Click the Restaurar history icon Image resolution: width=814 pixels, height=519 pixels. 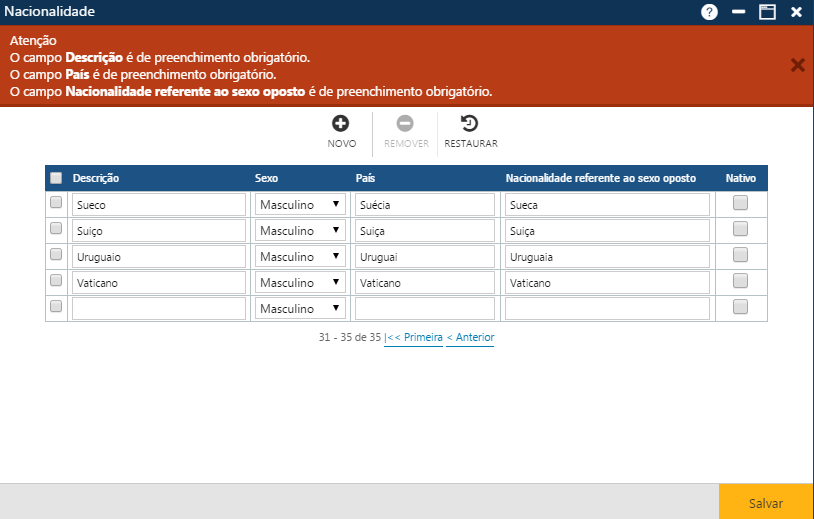470,124
